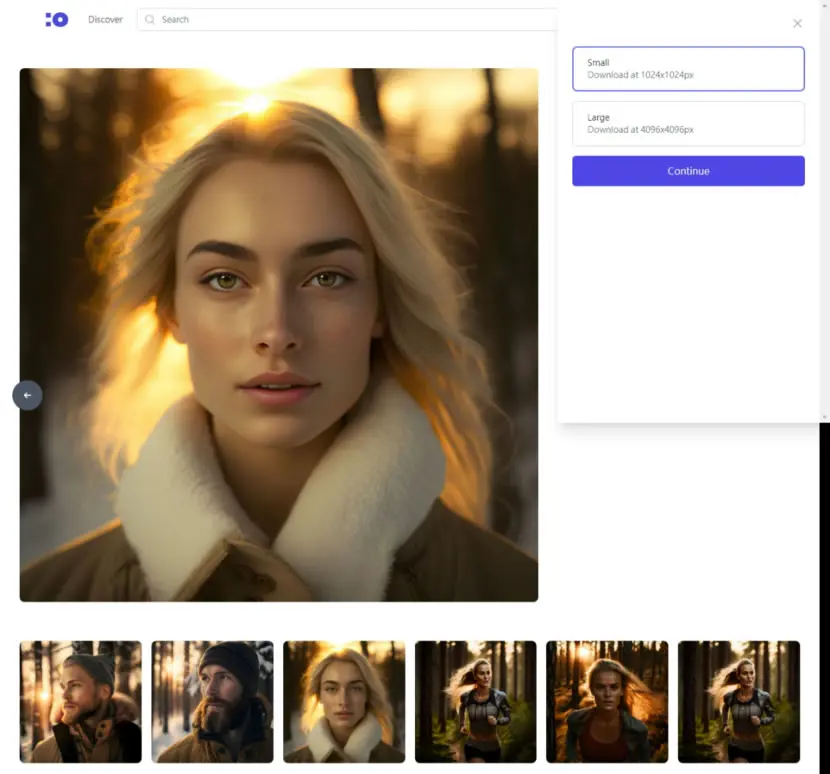Open fourth thumbnail of woman running in forest
The image size is (830, 774).
click(x=475, y=701)
